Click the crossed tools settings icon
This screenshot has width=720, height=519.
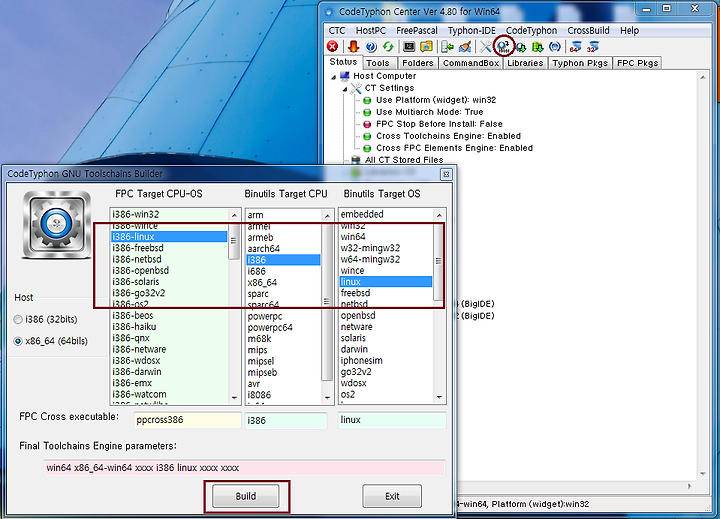485,46
